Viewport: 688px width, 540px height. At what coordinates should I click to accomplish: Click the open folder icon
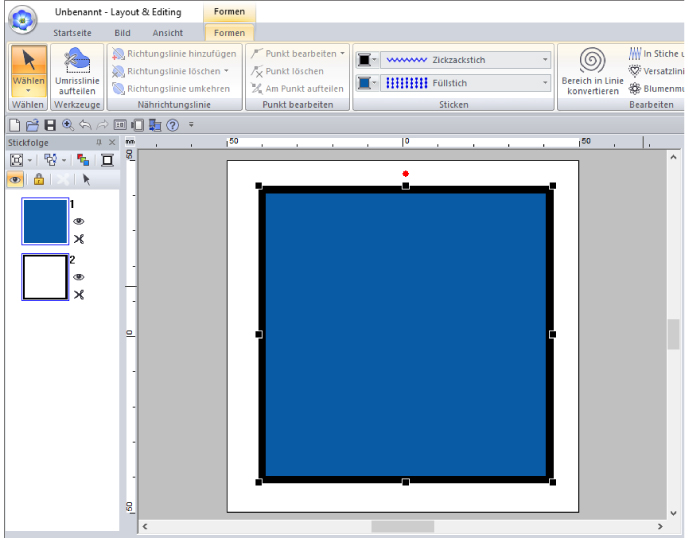[32, 125]
